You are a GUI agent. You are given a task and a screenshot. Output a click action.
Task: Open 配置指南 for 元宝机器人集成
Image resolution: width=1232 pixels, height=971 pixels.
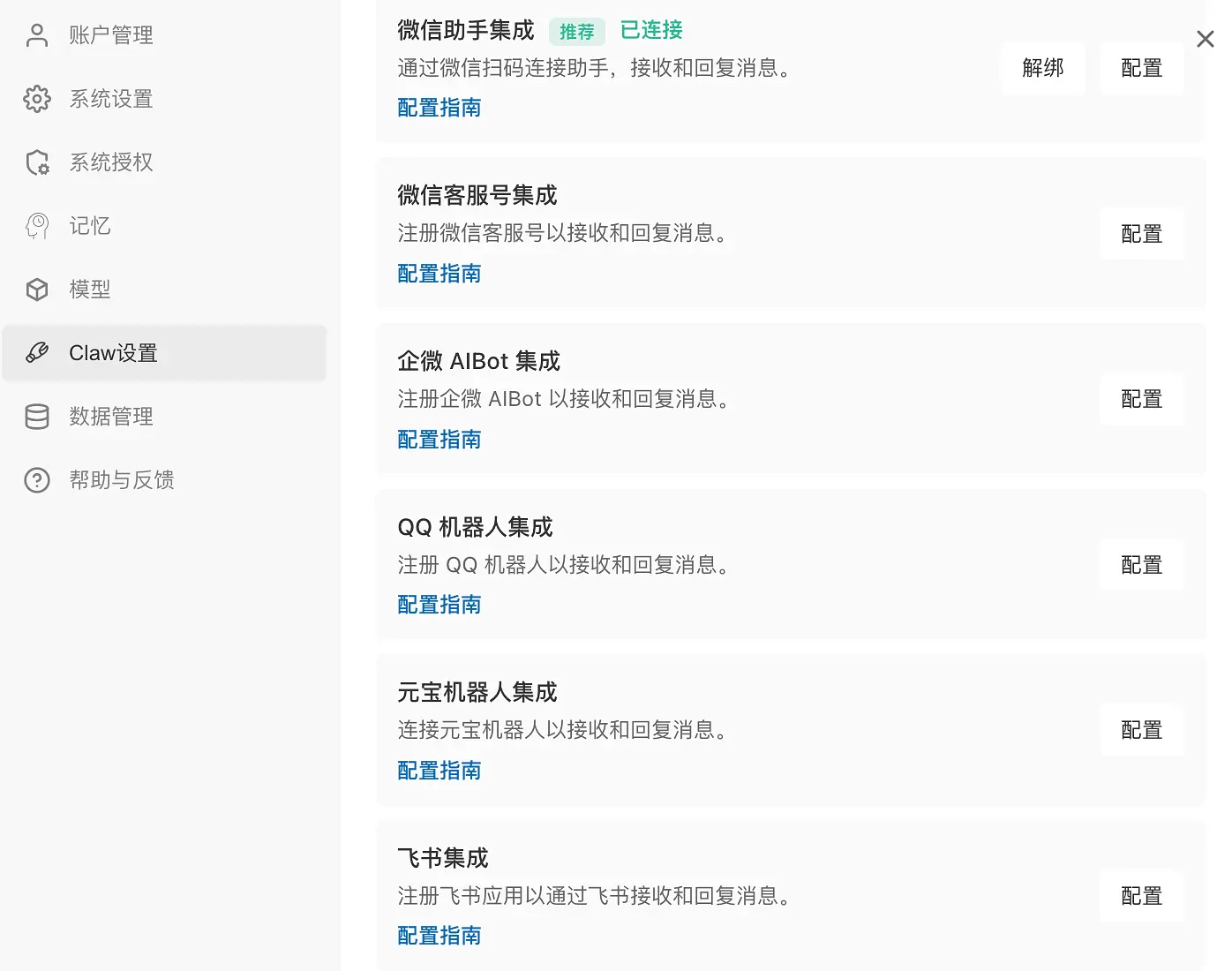click(x=439, y=771)
